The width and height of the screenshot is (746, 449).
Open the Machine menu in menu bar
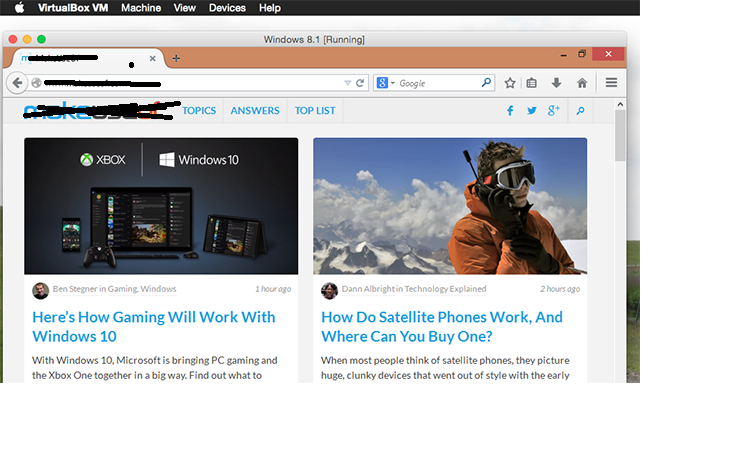141,8
